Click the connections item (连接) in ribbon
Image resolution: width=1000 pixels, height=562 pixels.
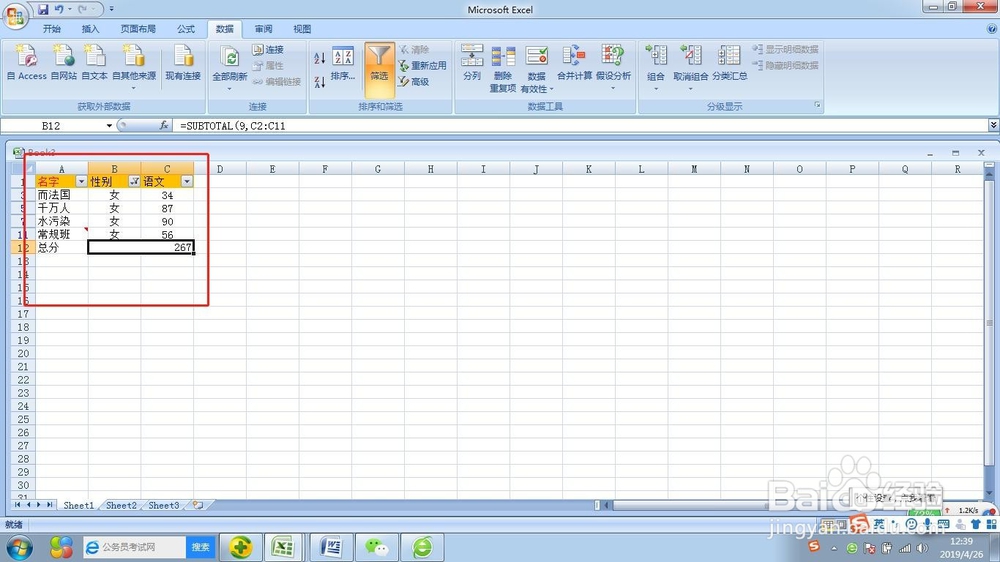[268, 49]
